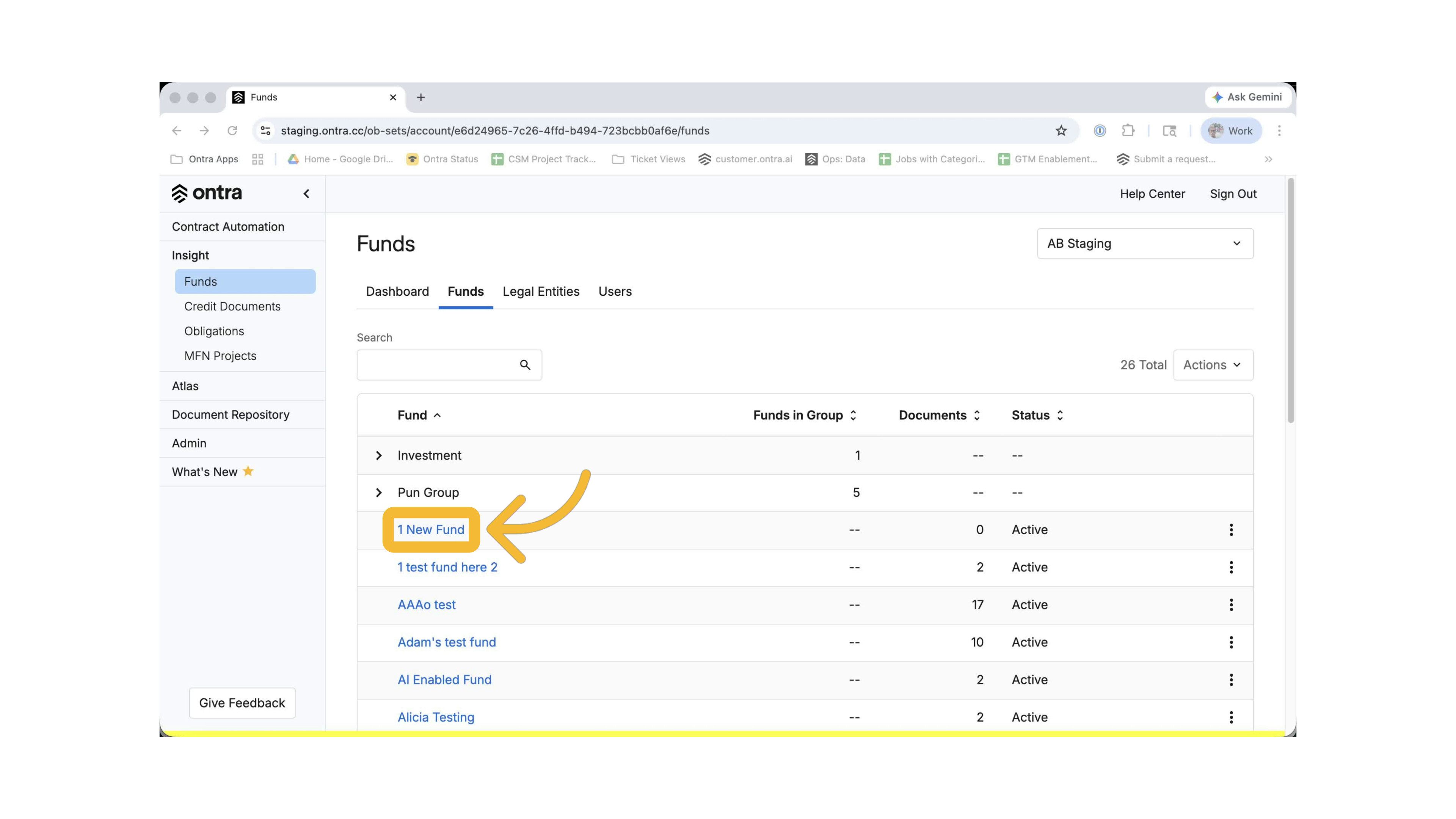This screenshot has width=1456, height=819.
Task: Collapse the Ontra sidebar with the chevron
Action: [306, 194]
